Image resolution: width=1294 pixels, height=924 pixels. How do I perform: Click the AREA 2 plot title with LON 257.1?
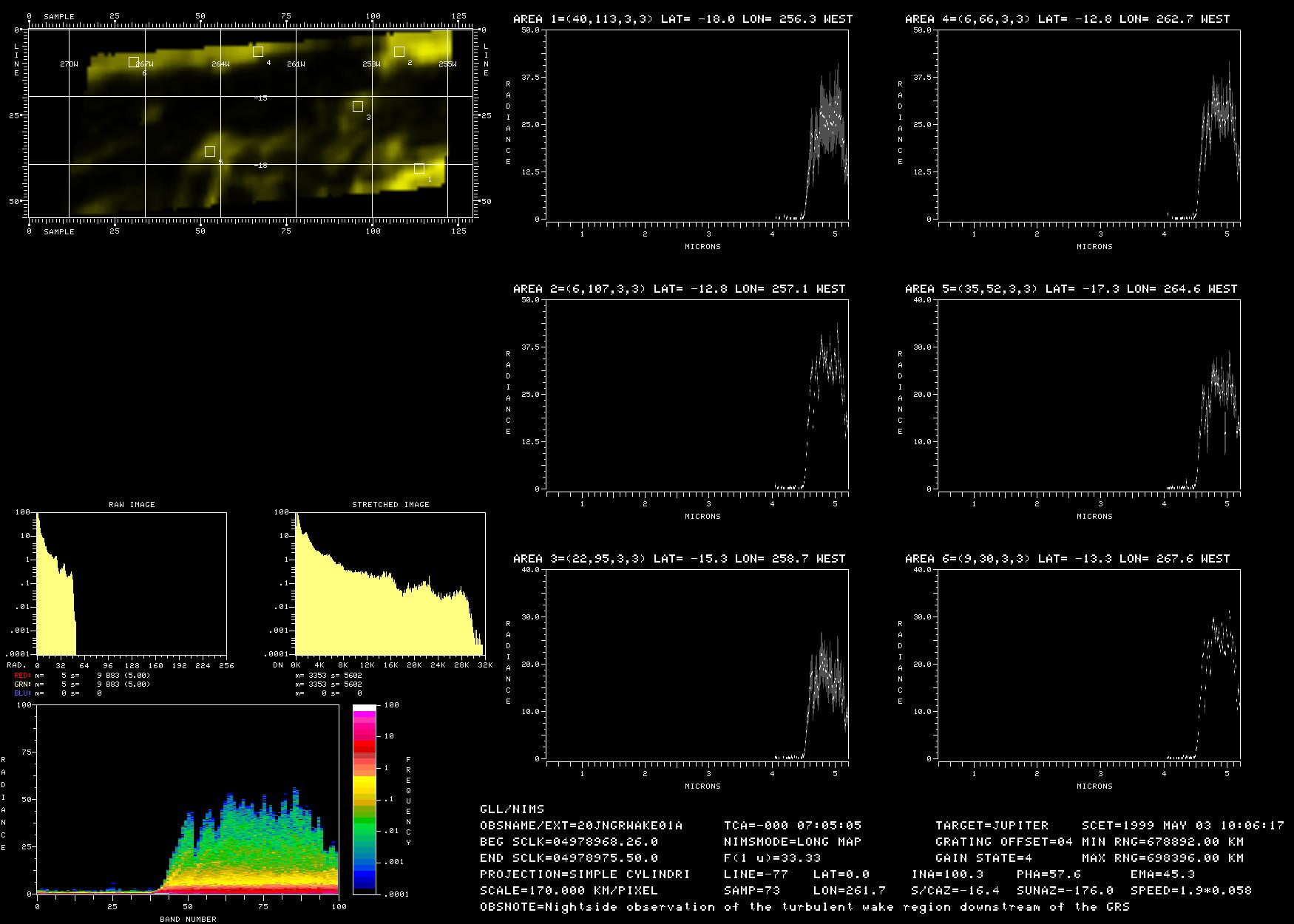[679, 288]
